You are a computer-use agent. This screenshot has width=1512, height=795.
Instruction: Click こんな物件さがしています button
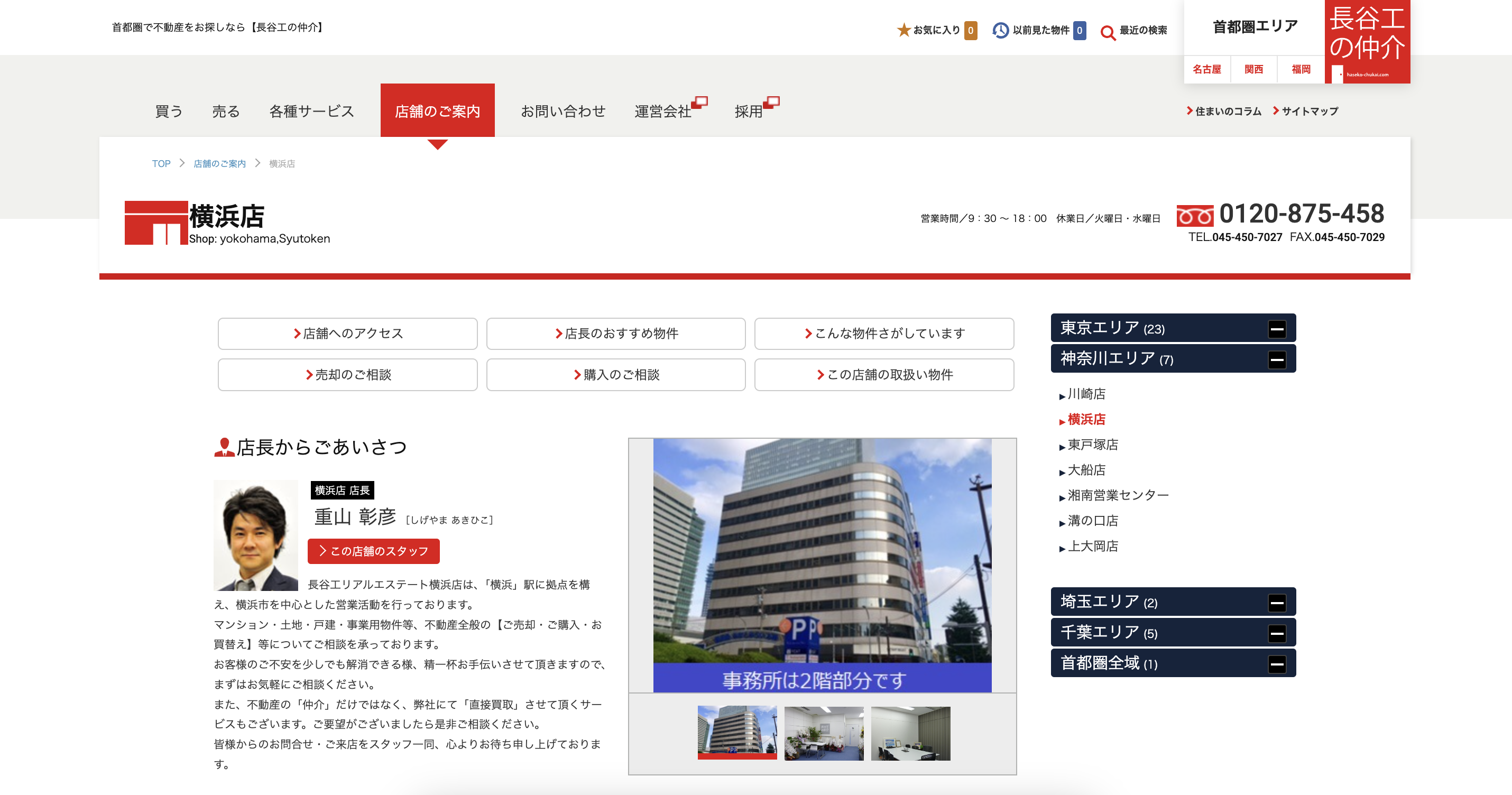point(884,333)
